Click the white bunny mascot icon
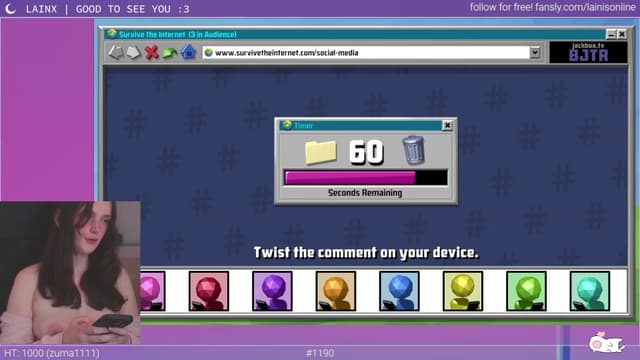Image resolution: width=640 pixels, height=360 pixels. 606,342
